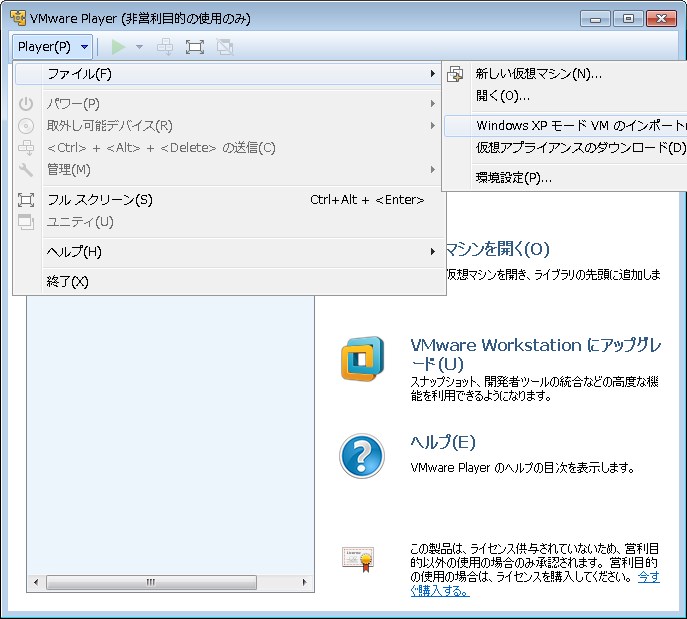Choose 開く(O)... in submenu
The image size is (687, 619).
tap(566, 96)
